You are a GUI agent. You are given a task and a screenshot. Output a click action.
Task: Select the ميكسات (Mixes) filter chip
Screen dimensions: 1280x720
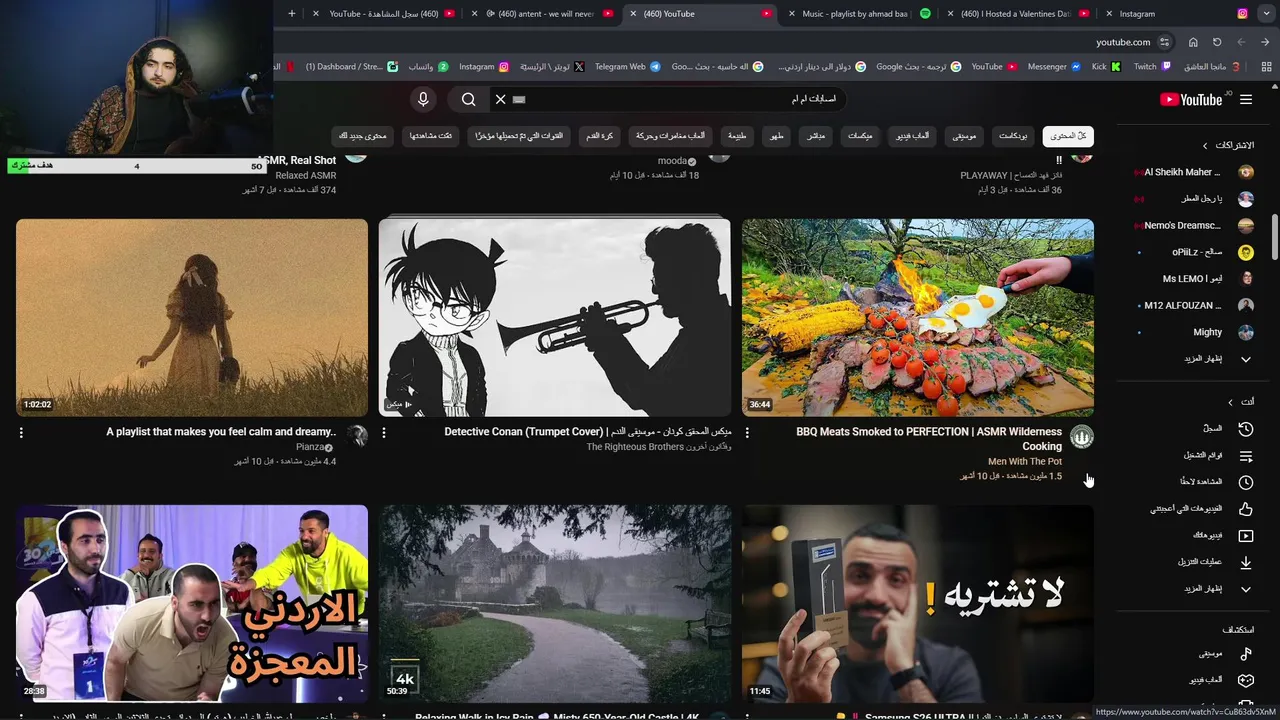tap(860, 136)
